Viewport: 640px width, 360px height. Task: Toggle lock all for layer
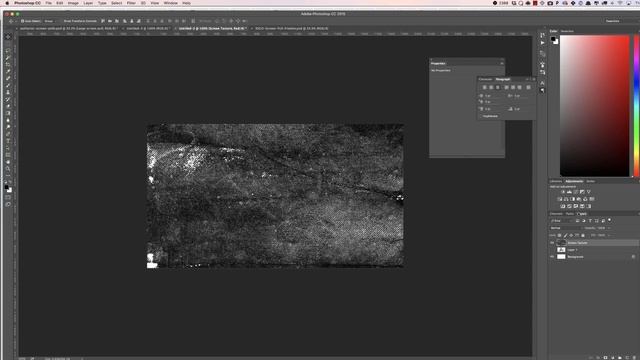point(583,236)
